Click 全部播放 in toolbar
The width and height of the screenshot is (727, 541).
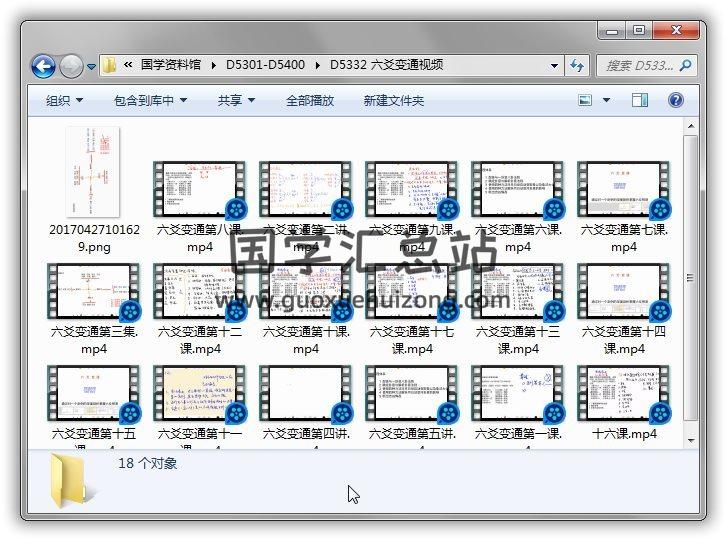click(x=310, y=100)
